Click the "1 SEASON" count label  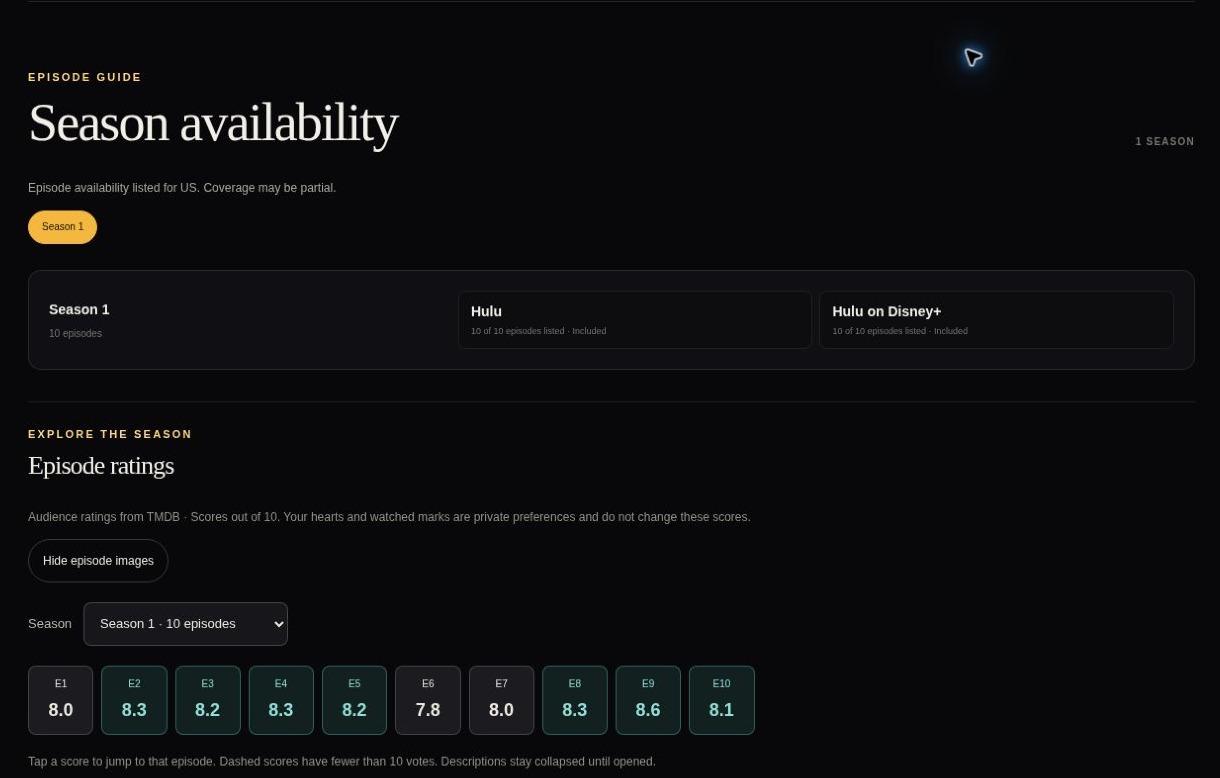click(x=1165, y=142)
